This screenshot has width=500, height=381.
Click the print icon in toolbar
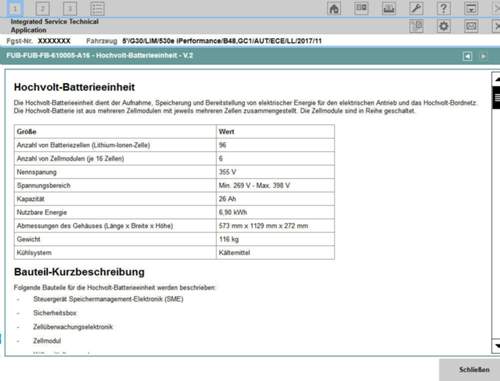[x=389, y=8]
